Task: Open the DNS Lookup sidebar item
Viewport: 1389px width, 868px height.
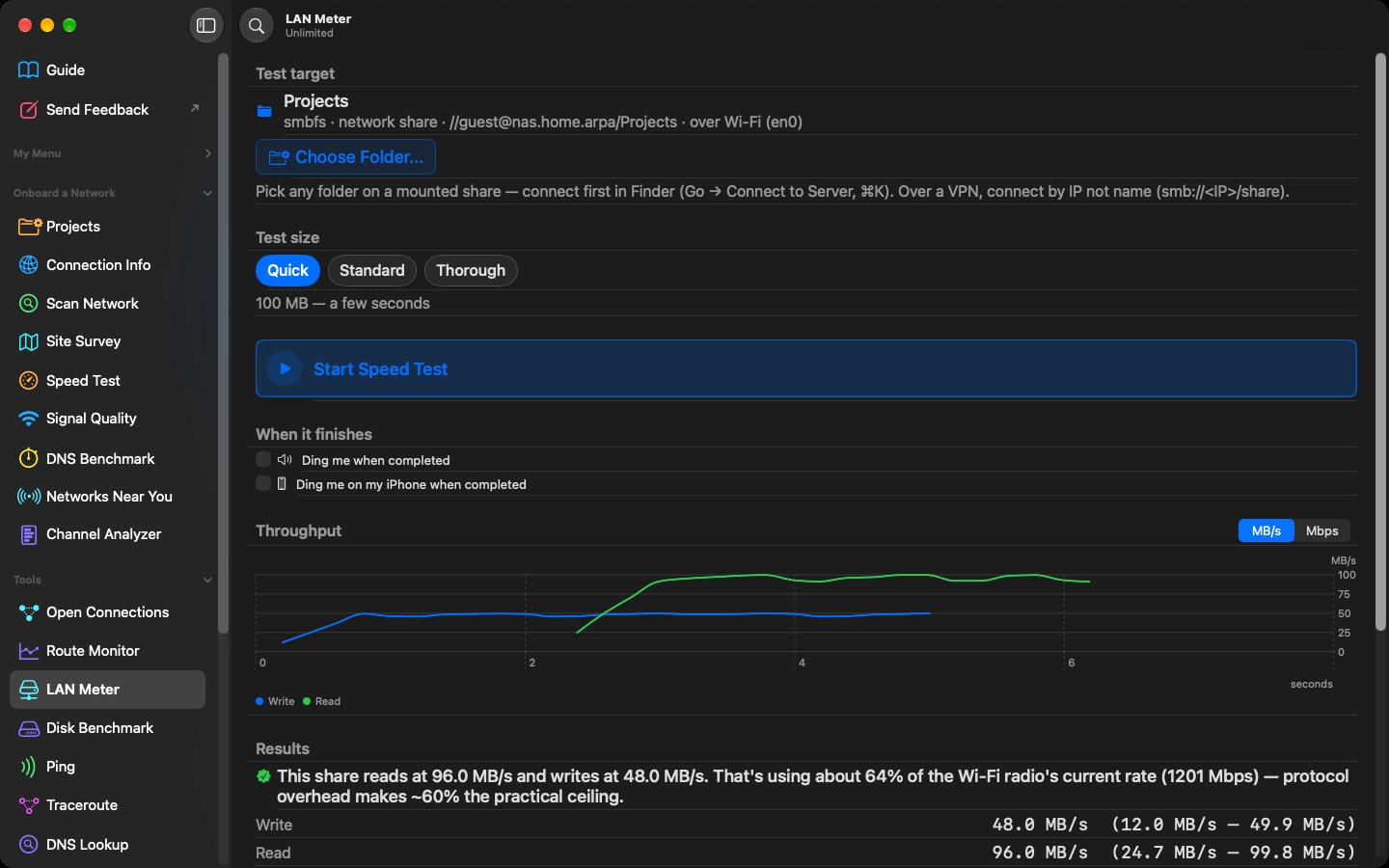Action: pyautogui.click(x=108, y=845)
